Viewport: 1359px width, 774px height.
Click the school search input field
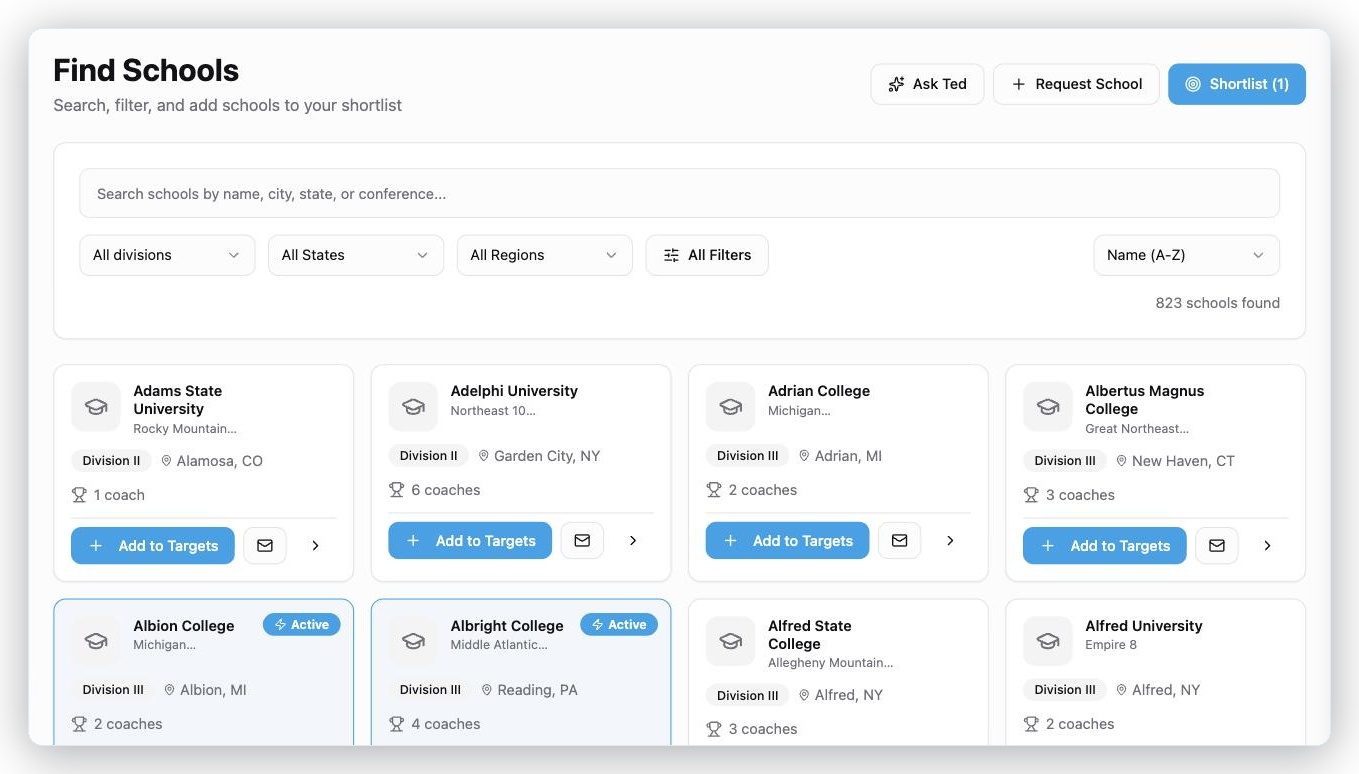point(679,193)
